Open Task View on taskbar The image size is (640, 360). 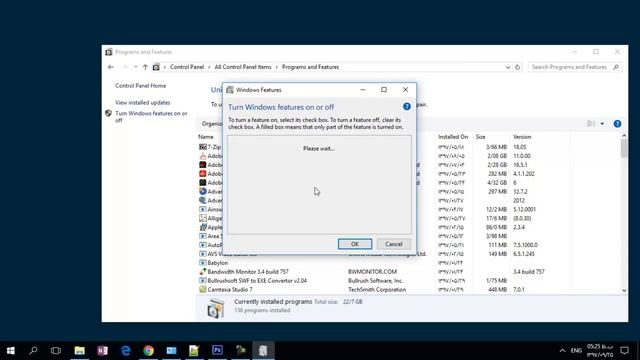56,351
